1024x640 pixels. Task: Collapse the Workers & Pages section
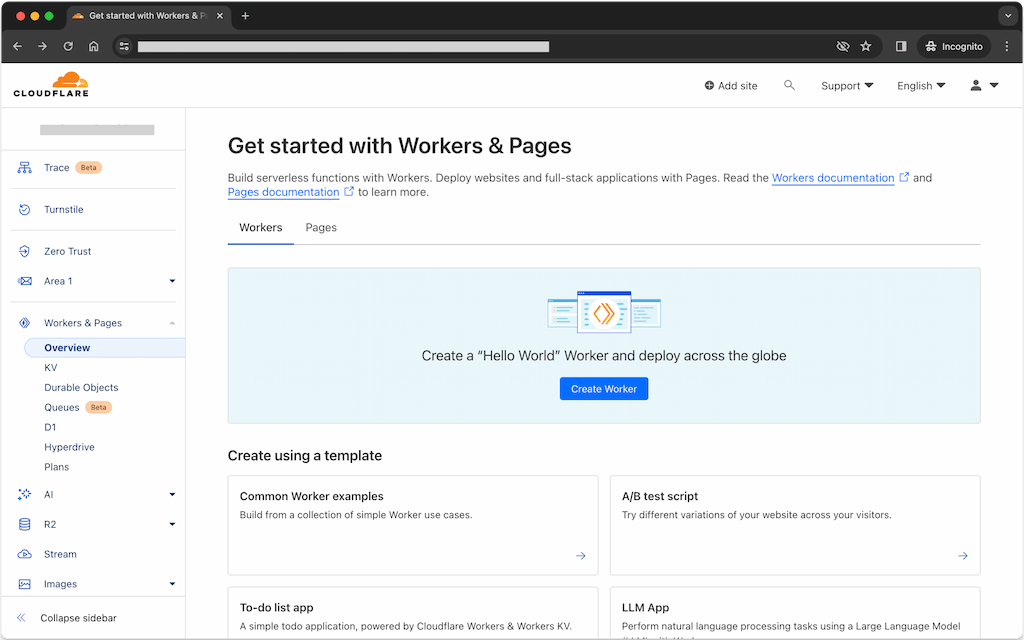(x=172, y=323)
